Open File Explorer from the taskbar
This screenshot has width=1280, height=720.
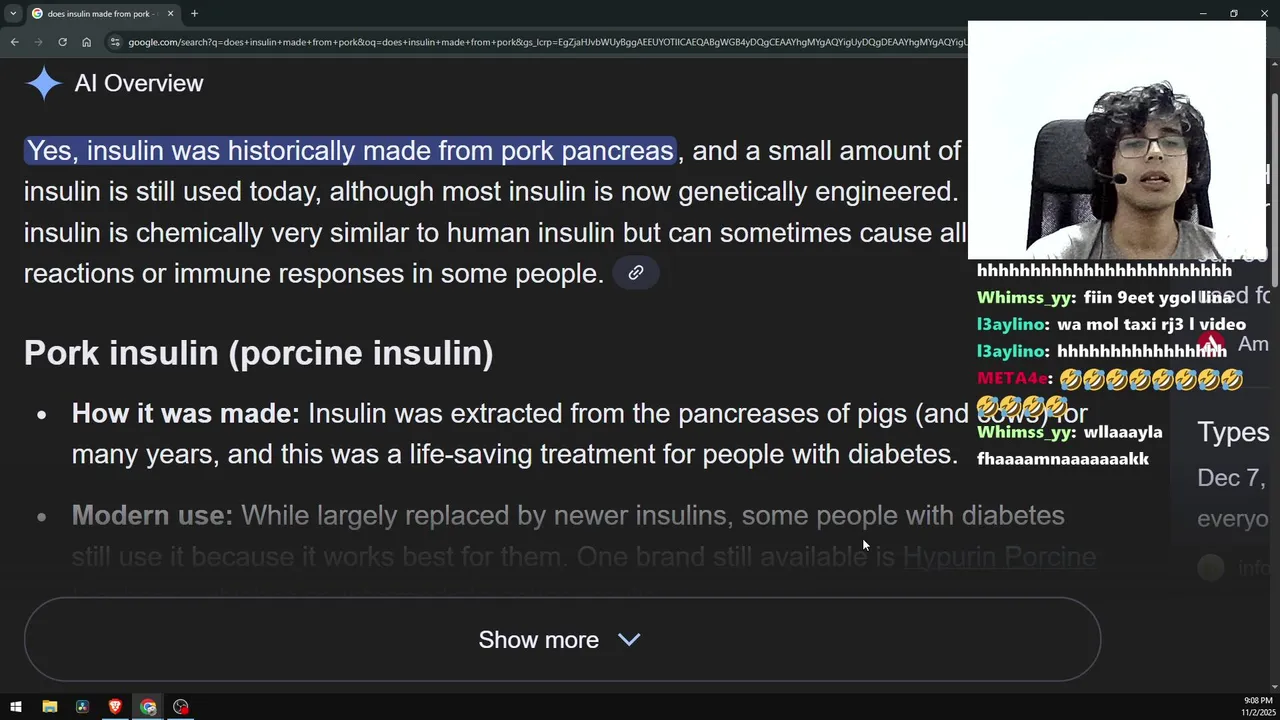tap(49, 707)
